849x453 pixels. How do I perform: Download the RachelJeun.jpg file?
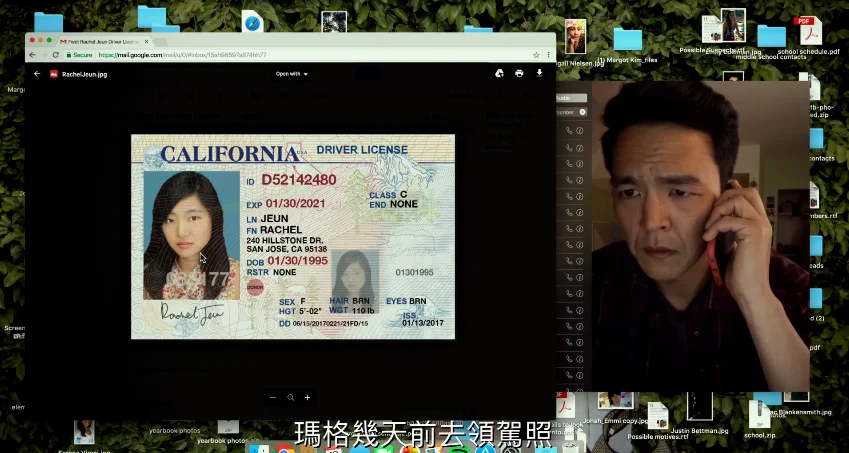click(540, 73)
